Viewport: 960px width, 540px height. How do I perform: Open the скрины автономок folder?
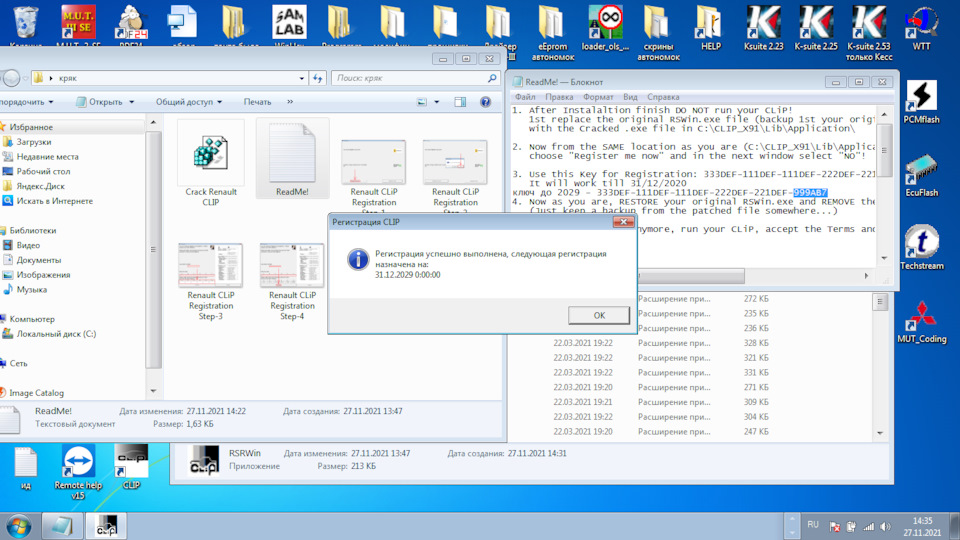coord(658,33)
